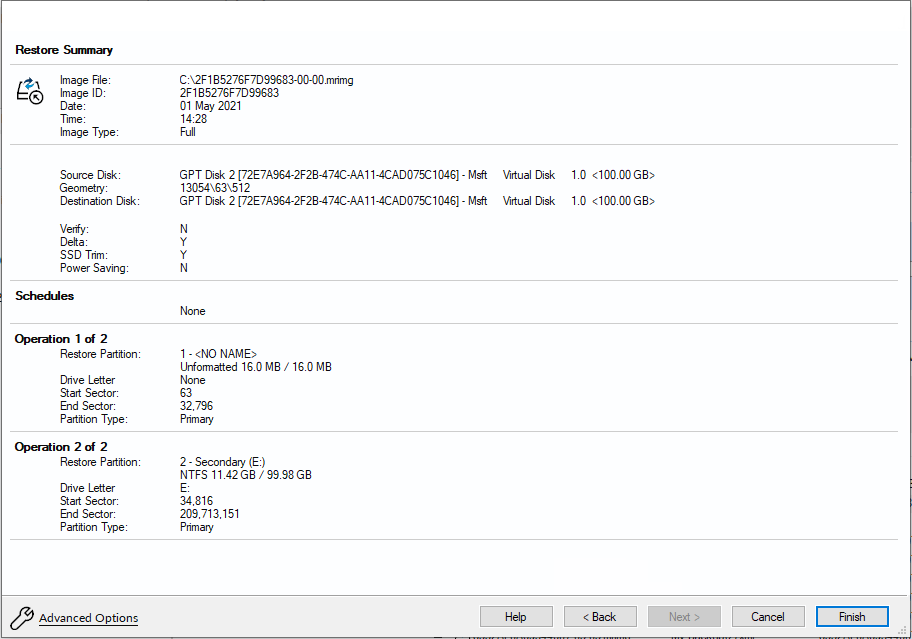Click the Image ID value 2F1B5276F7D99683

coord(229,93)
